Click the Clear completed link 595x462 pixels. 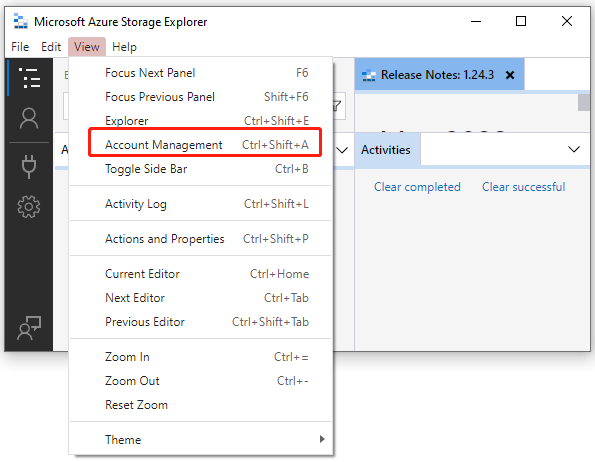pyautogui.click(x=417, y=187)
